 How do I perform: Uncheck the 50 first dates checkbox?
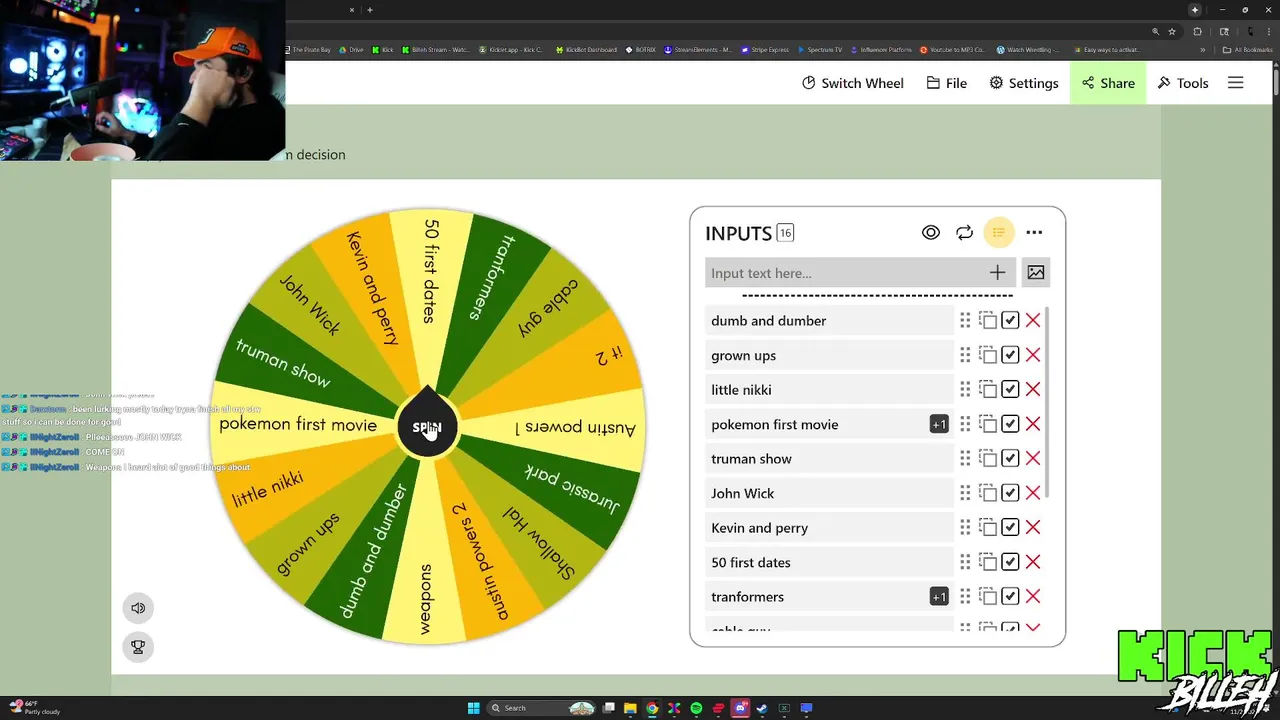(1010, 562)
